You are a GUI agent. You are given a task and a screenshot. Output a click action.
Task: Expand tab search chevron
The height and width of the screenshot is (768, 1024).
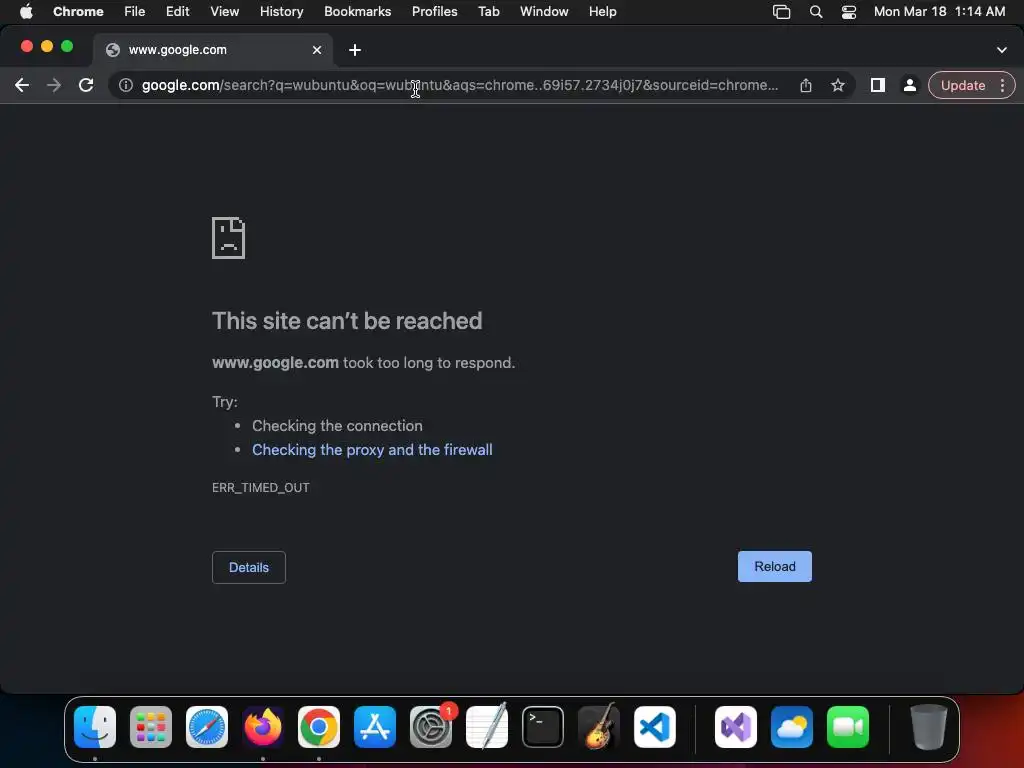(1001, 50)
